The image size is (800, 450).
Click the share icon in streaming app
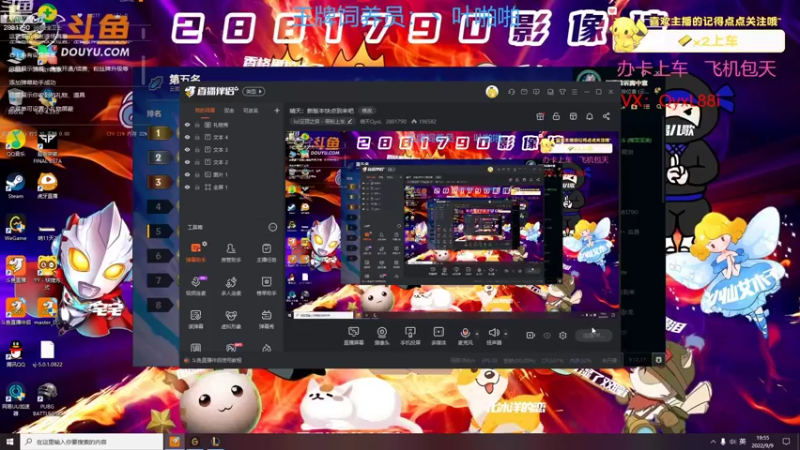tap(606, 116)
